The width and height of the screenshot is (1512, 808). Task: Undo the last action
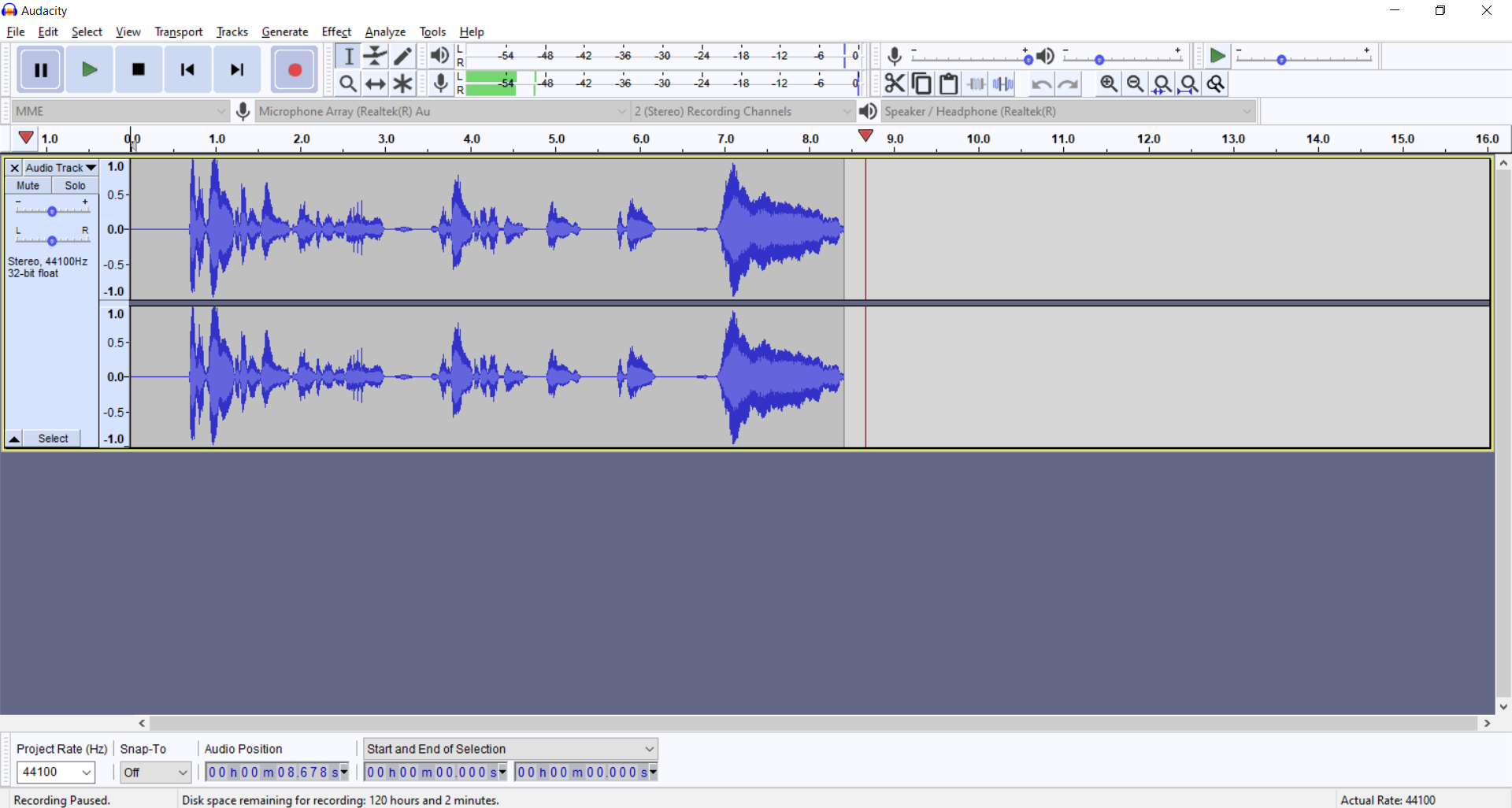tap(1041, 83)
